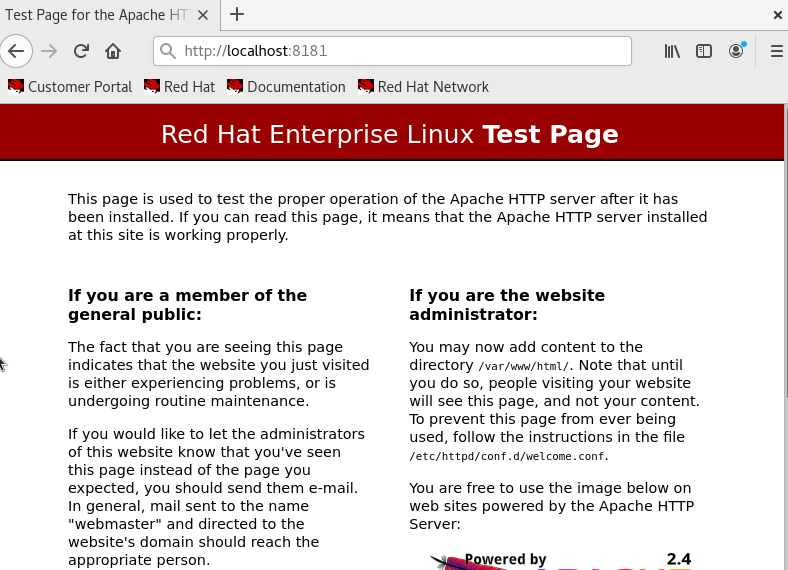Open the Library icon in the toolbar
The height and width of the screenshot is (570, 788).
(672, 51)
